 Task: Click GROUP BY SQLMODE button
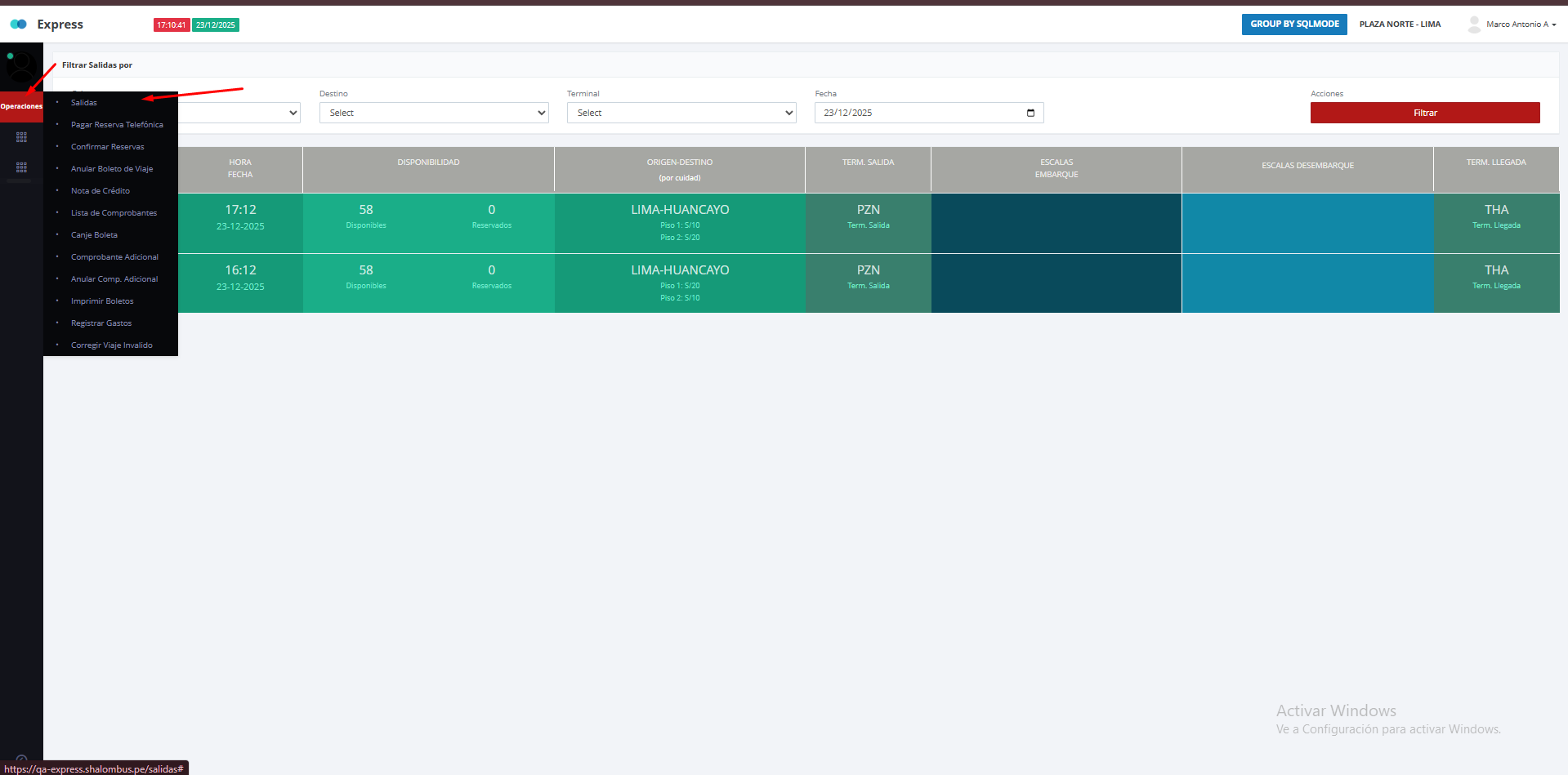[x=1293, y=24]
